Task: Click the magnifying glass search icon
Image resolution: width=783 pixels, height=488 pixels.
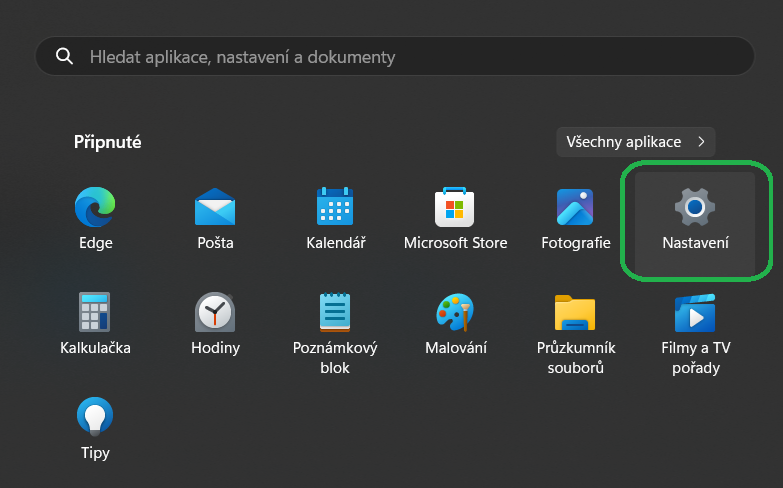Action: point(64,56)
